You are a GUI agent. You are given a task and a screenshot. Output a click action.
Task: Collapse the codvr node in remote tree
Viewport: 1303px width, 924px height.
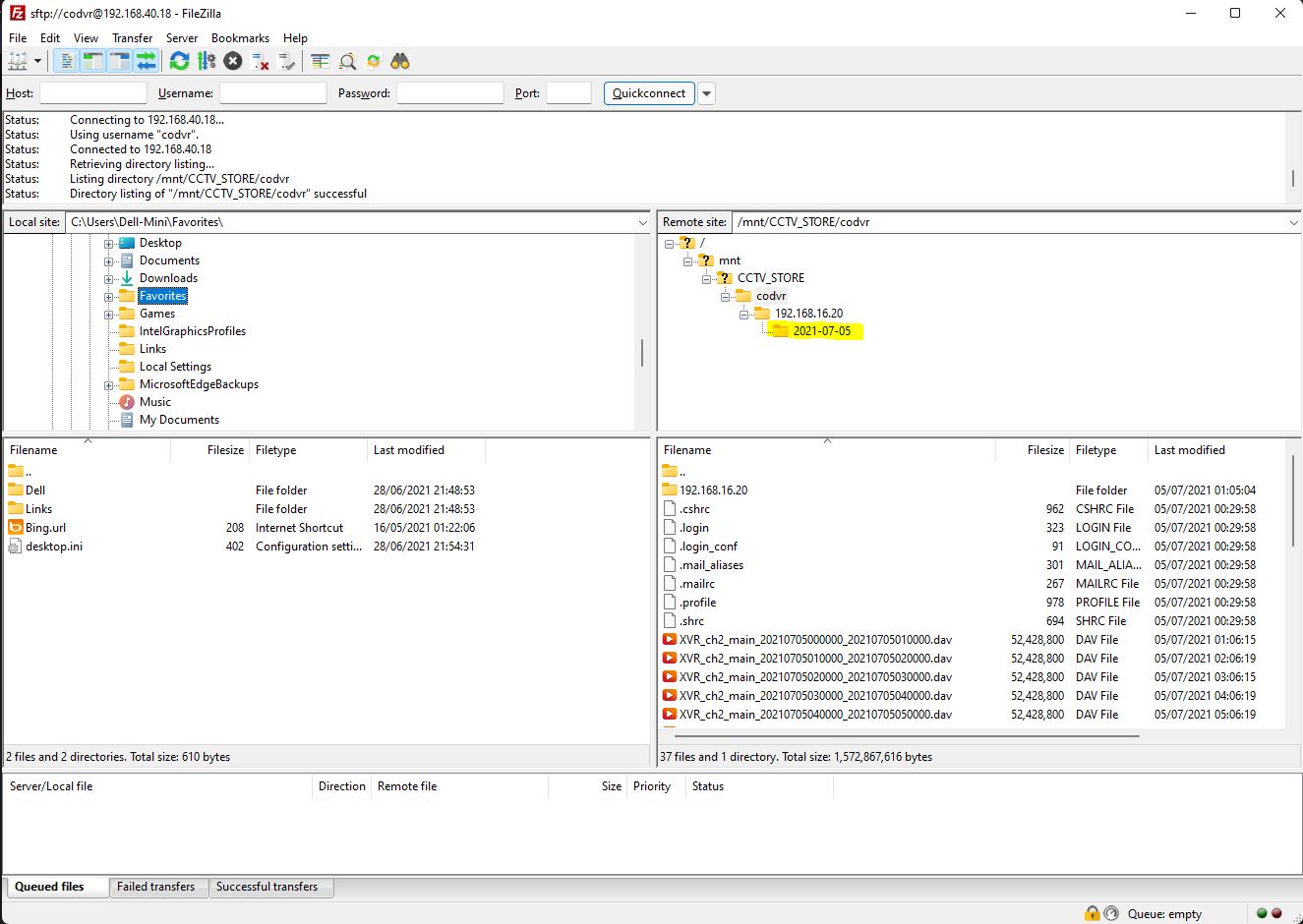click(726, 296)
